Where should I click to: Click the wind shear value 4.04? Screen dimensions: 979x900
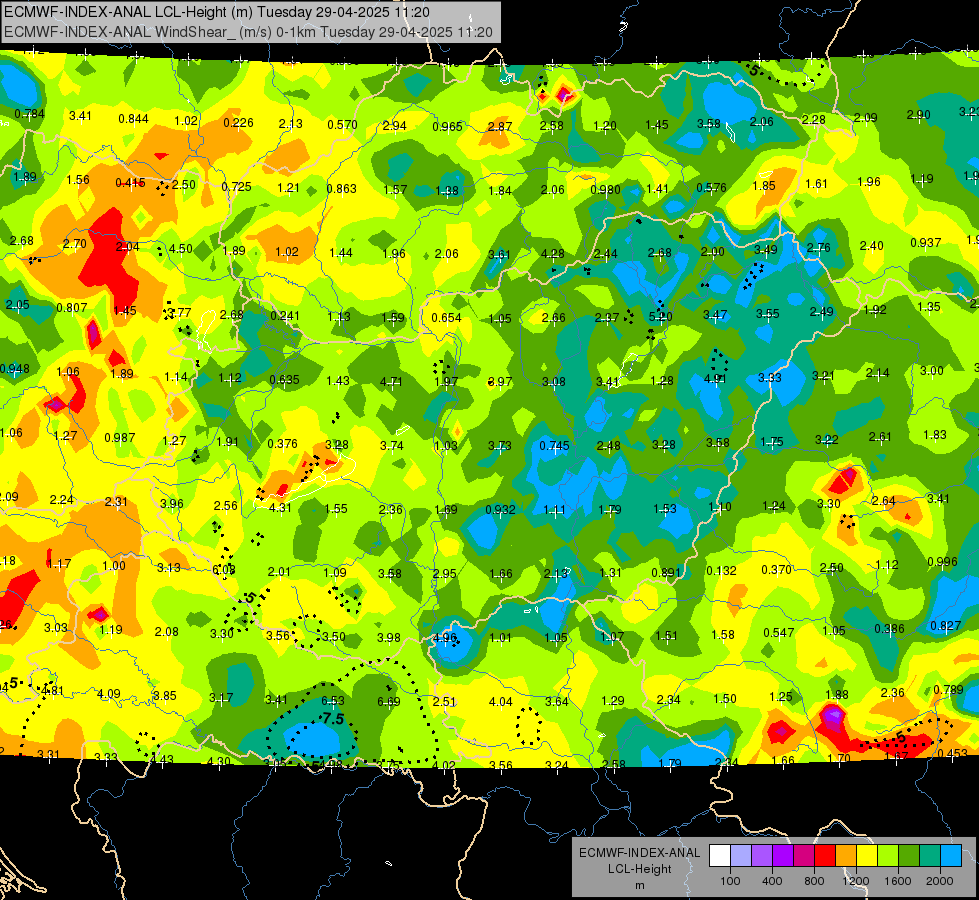click(501, 702)
